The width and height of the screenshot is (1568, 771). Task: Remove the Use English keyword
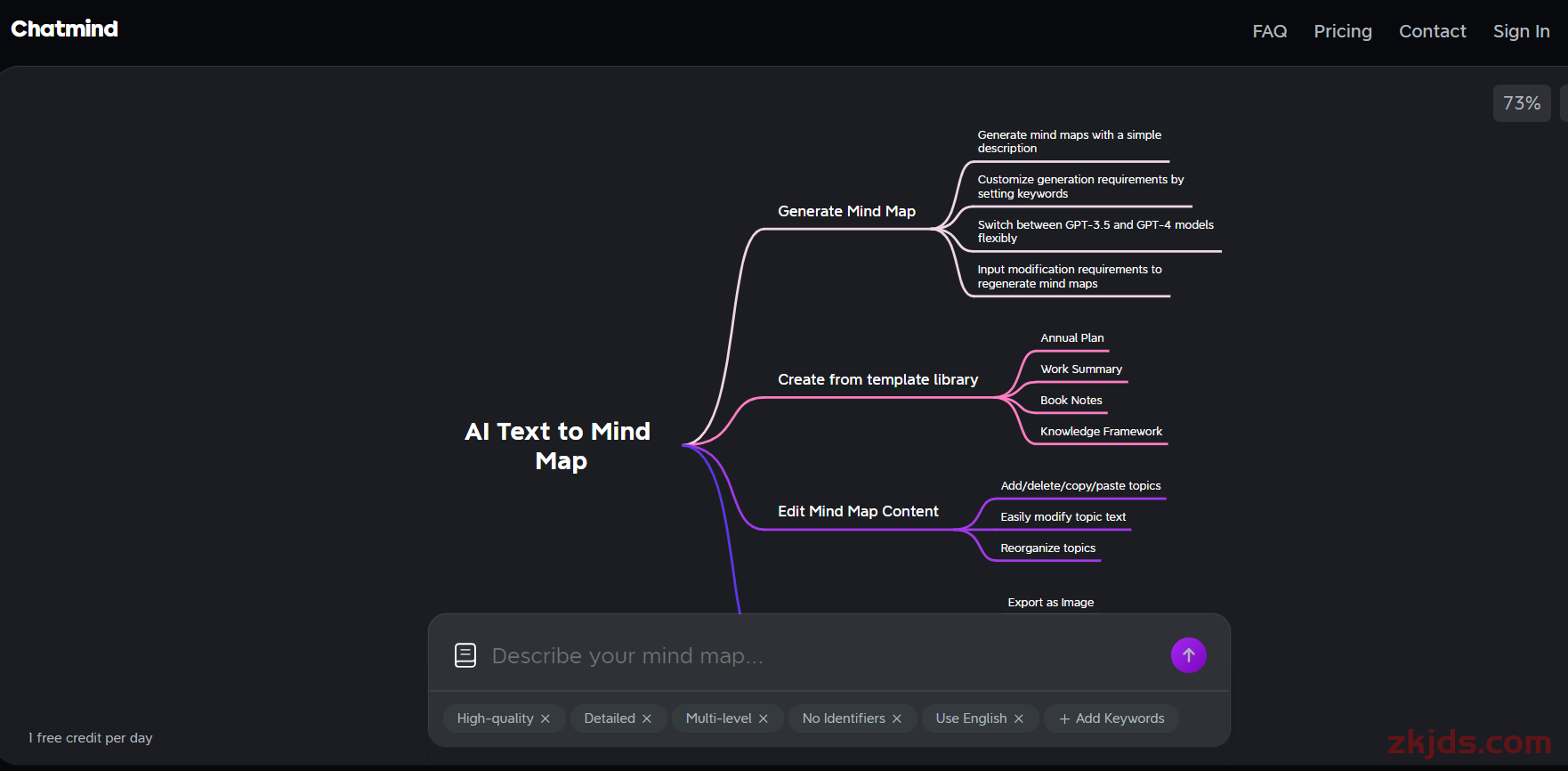[1019, 718]
